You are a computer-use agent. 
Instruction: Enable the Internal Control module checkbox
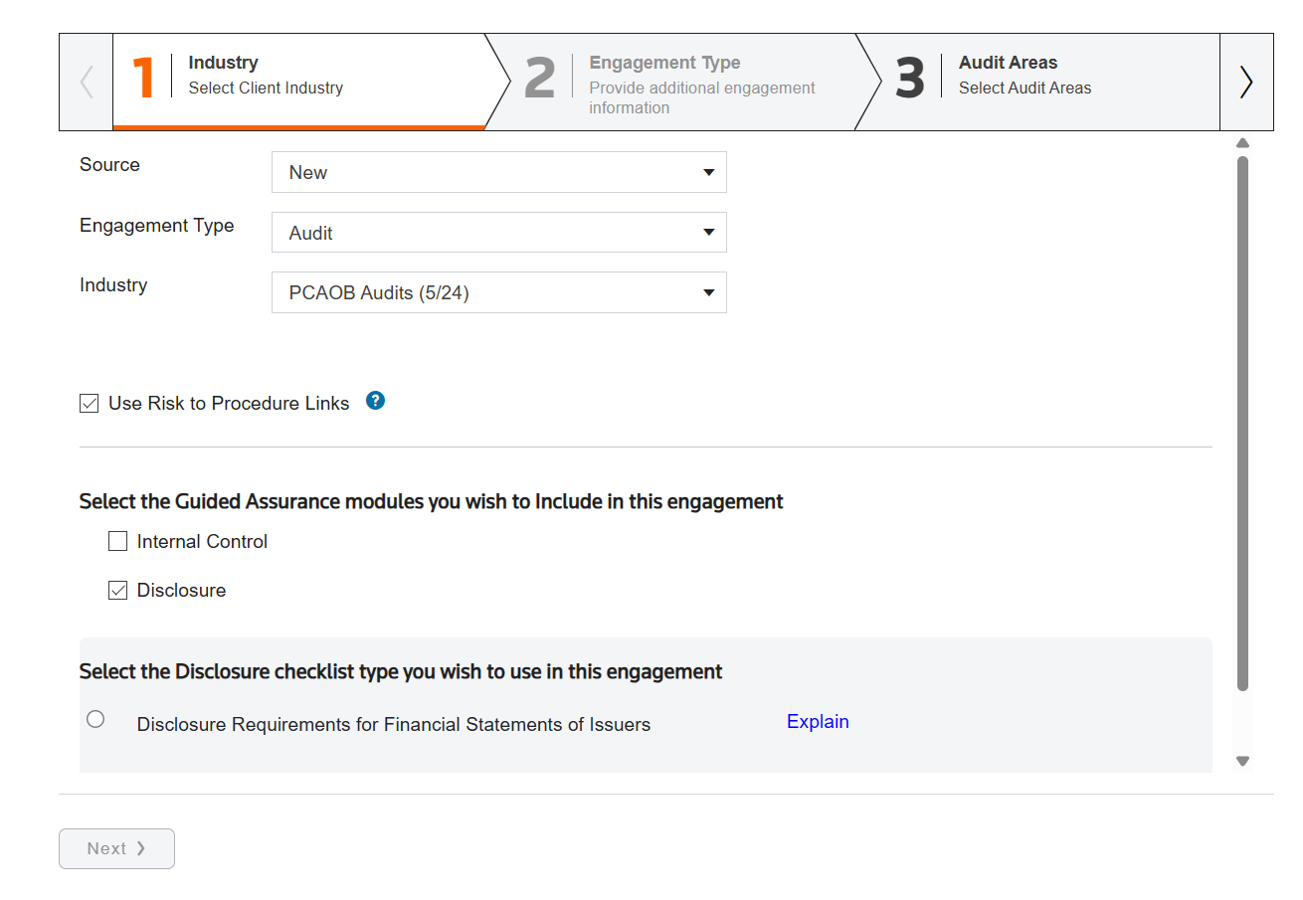(x=118, y=542)
